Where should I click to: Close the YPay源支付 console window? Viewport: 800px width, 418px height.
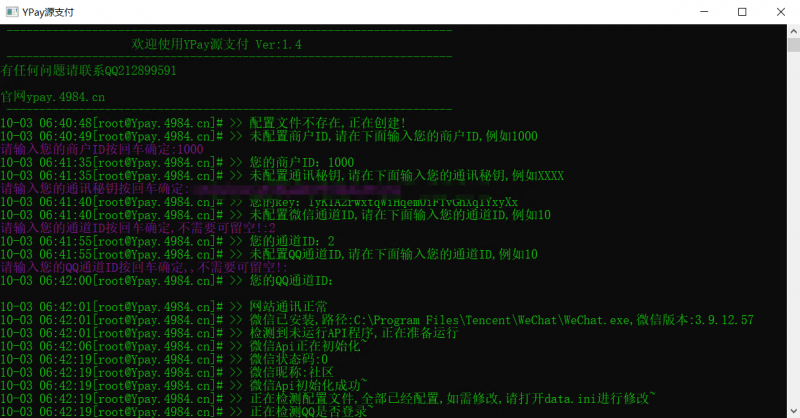click(x=781, y=12)
